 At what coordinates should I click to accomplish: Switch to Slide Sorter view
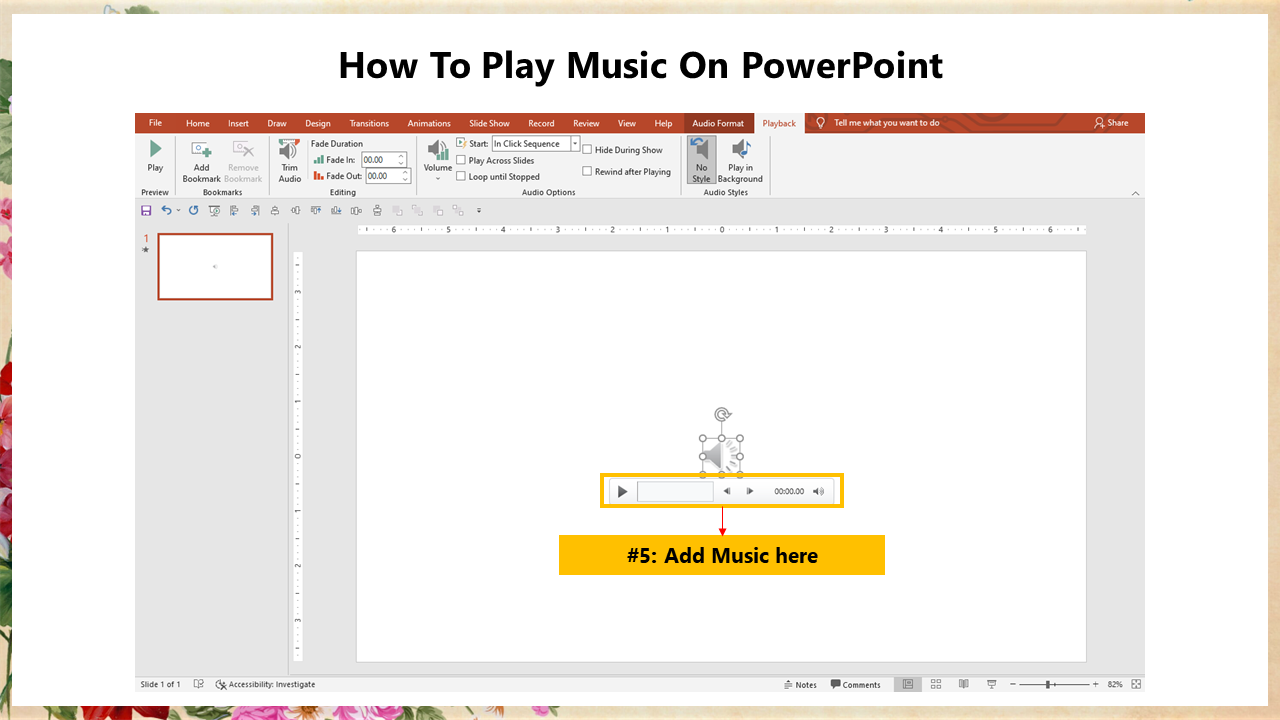click(x=936, y=684)
